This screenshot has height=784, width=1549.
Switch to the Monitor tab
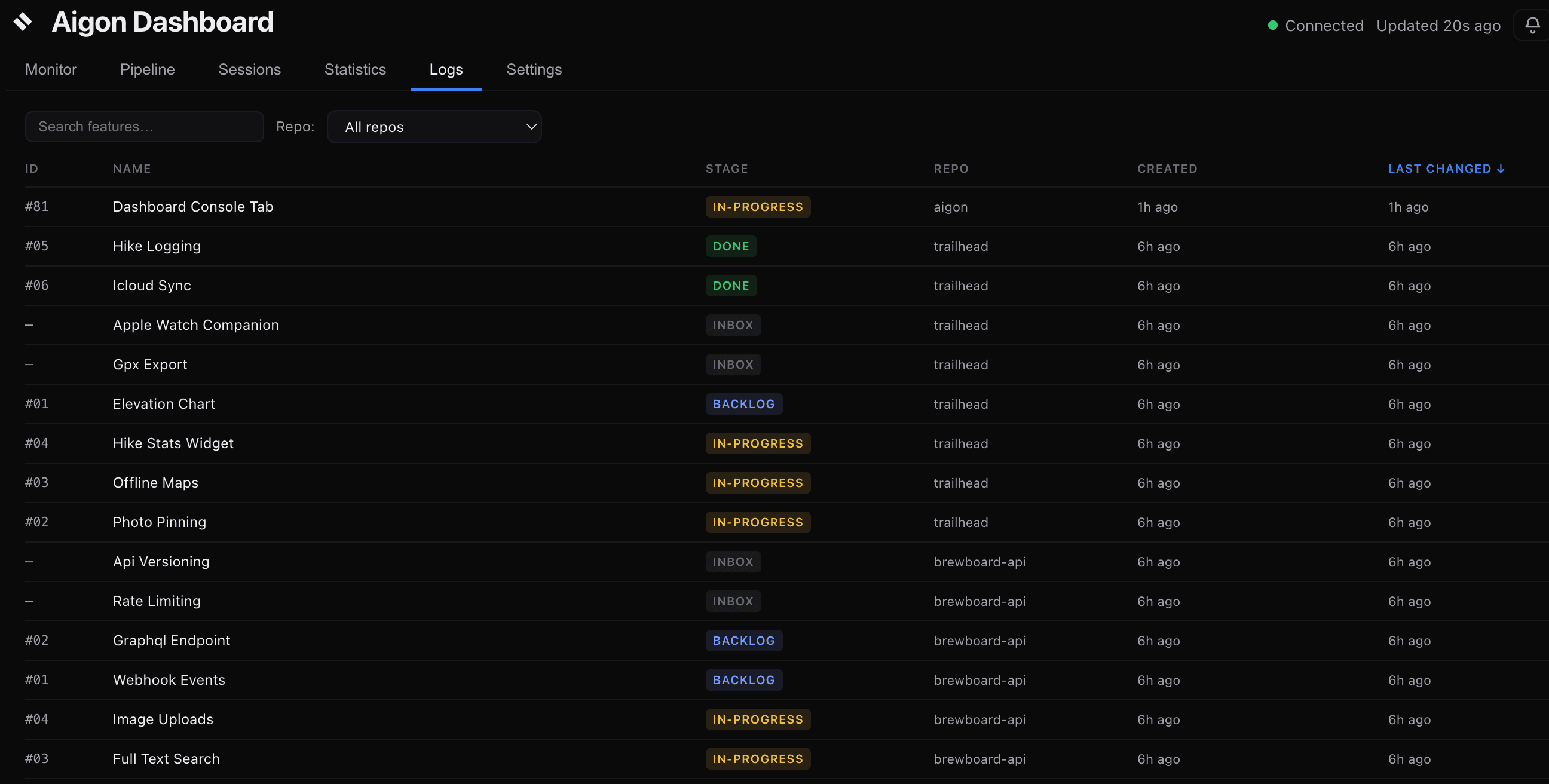point(51,69)
